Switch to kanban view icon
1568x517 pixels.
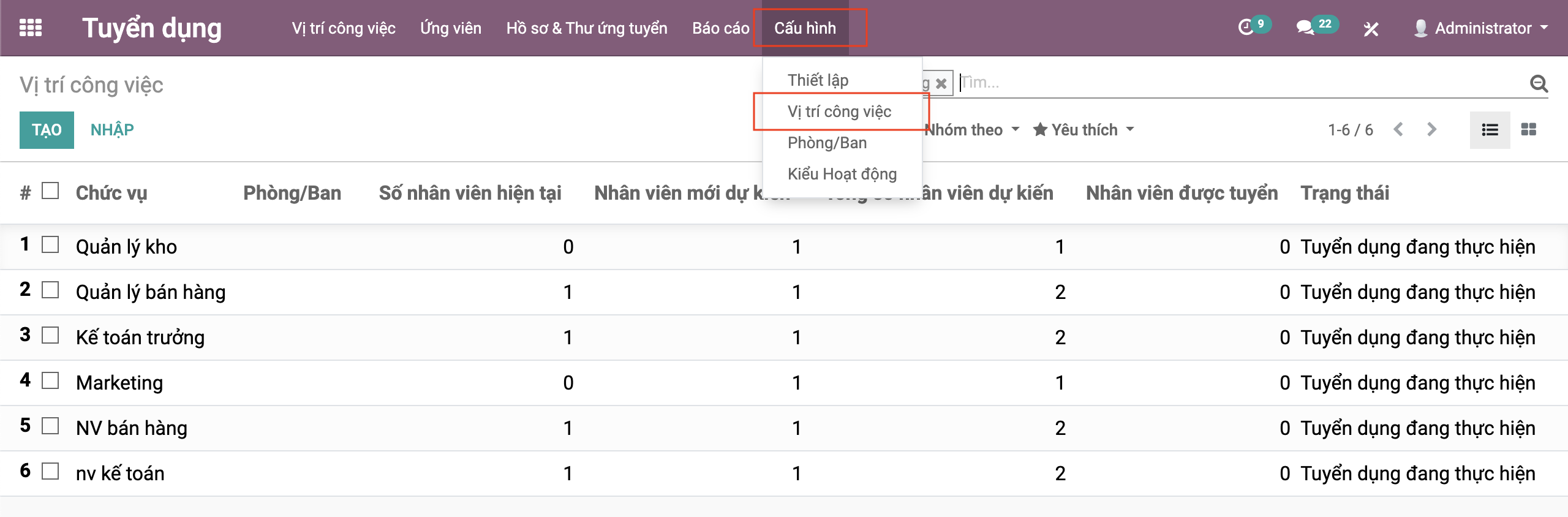tap(1529, 130)
